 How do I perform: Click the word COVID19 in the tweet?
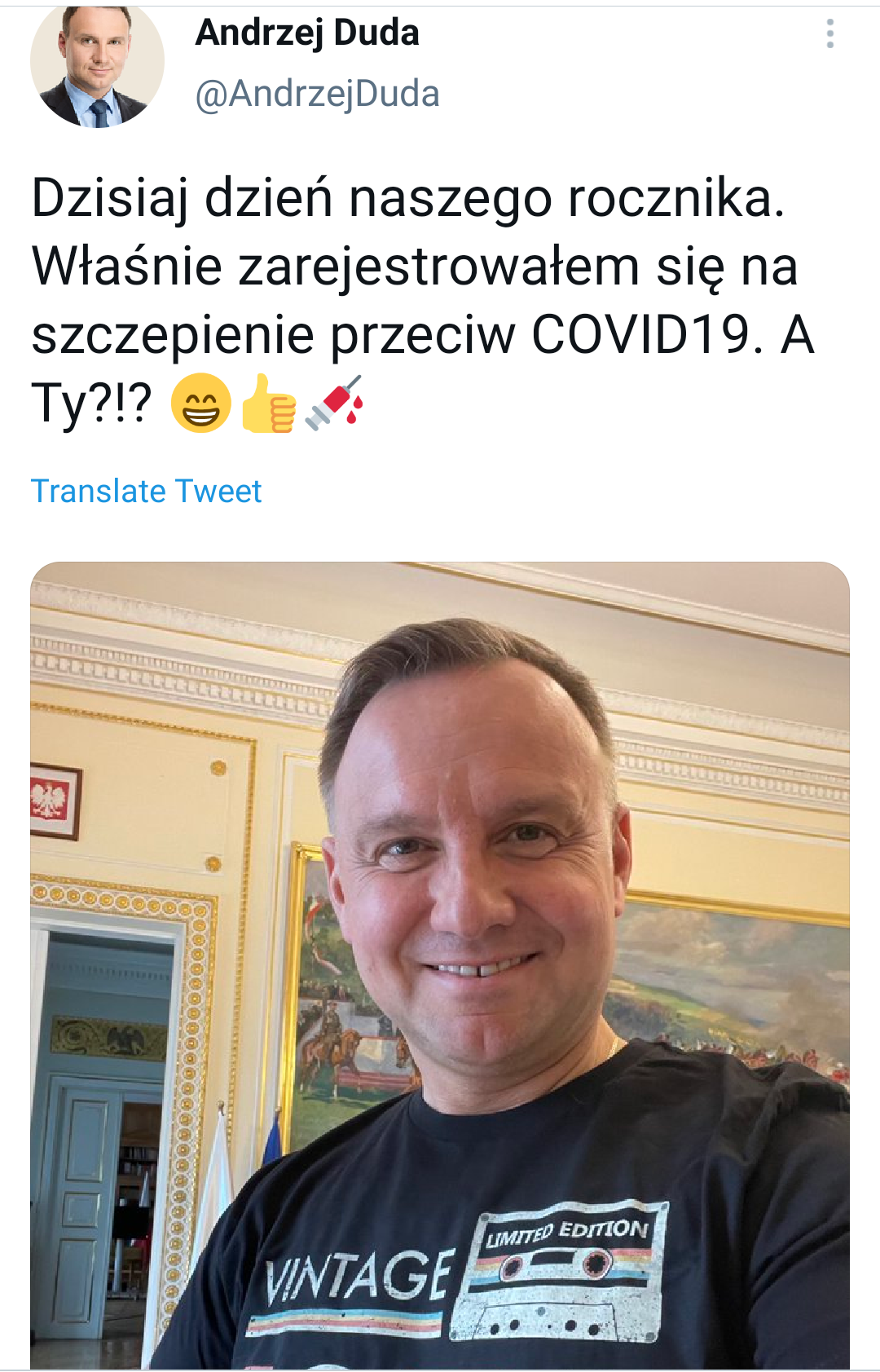tap(640, 334)
